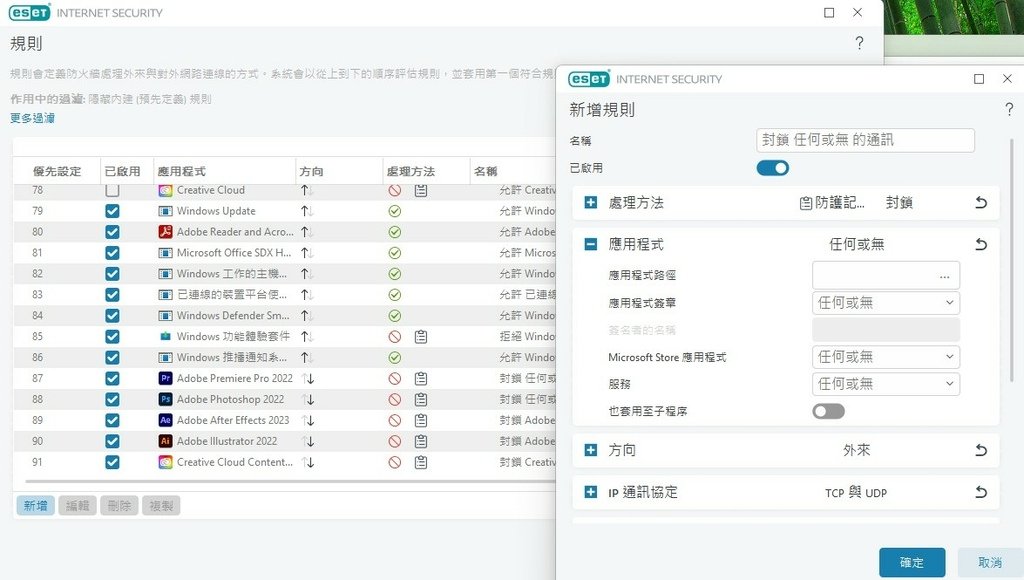The height and width of the screenshot is (580, 1024).
Task: Click the 刪除 button below the rules table
Action: pyautogui.click(x=120, y=506)
